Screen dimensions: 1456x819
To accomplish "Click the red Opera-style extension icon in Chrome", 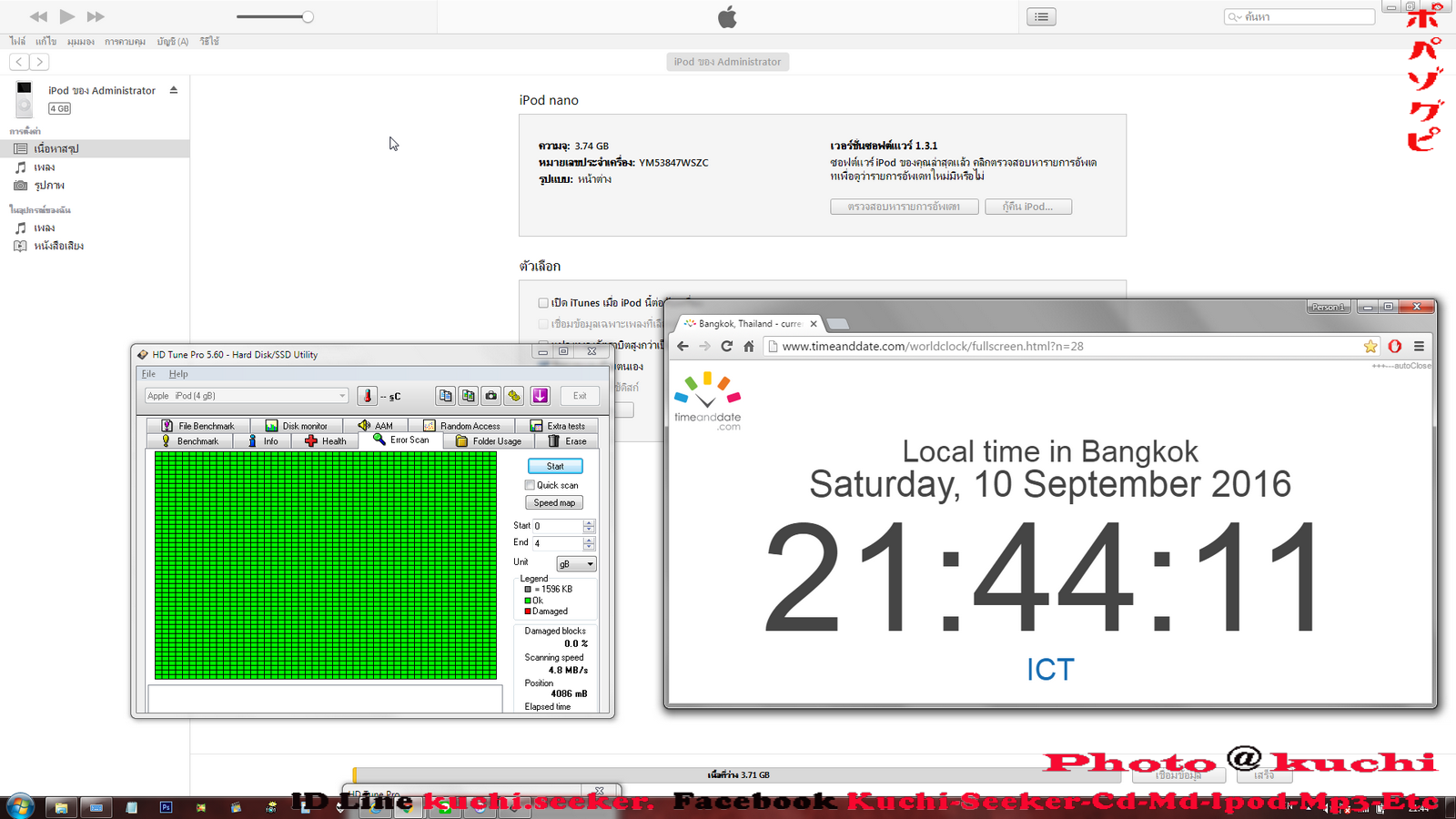I will pos(1395,346).
